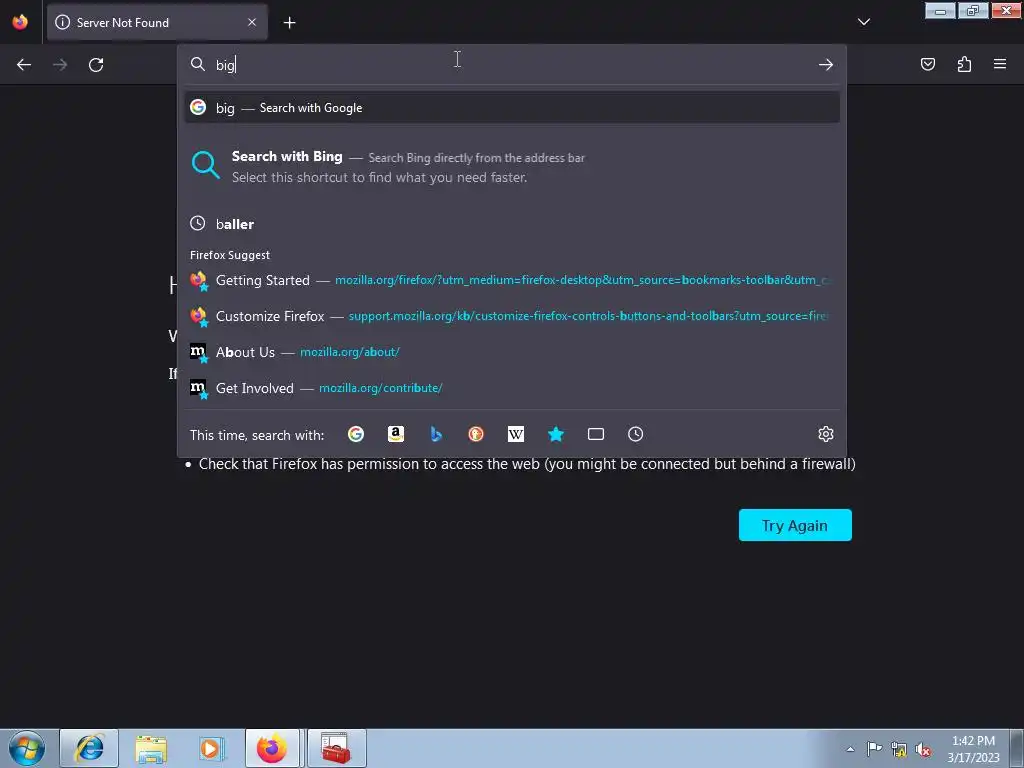Search bookmarks with the star icon
Screen dimensions: 1024x768
point(556,434)
